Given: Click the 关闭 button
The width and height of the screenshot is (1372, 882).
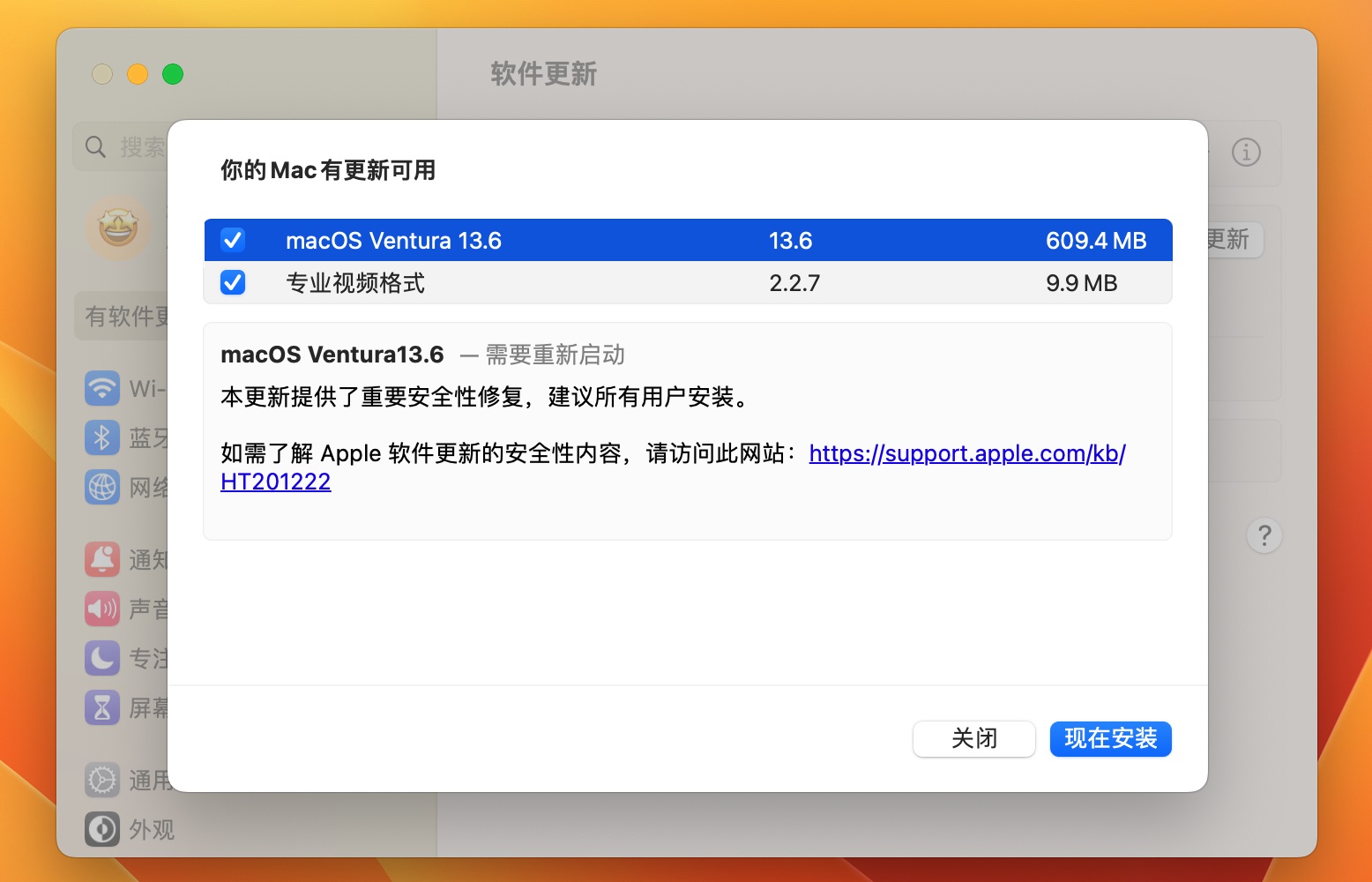Looking at the screenshot, I should tap(973, 739).
